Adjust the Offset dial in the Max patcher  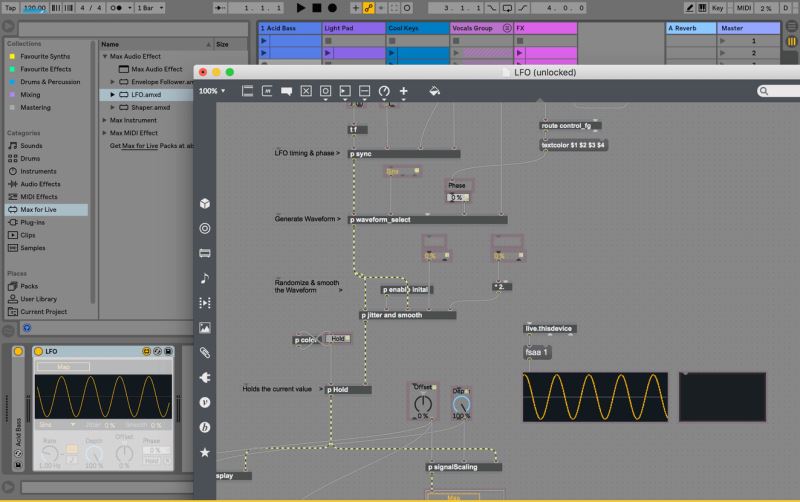pyautogui.click(x=423, y=404)
